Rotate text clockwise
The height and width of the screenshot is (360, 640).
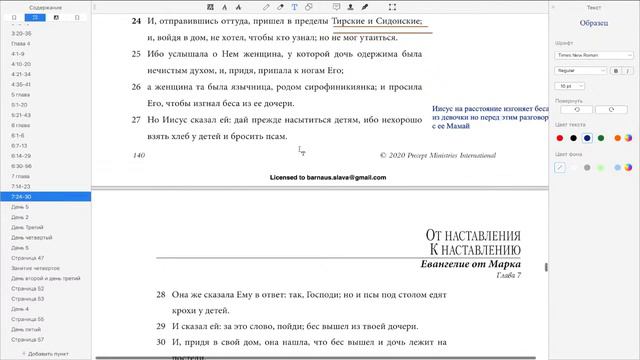(x=611, y=109)
